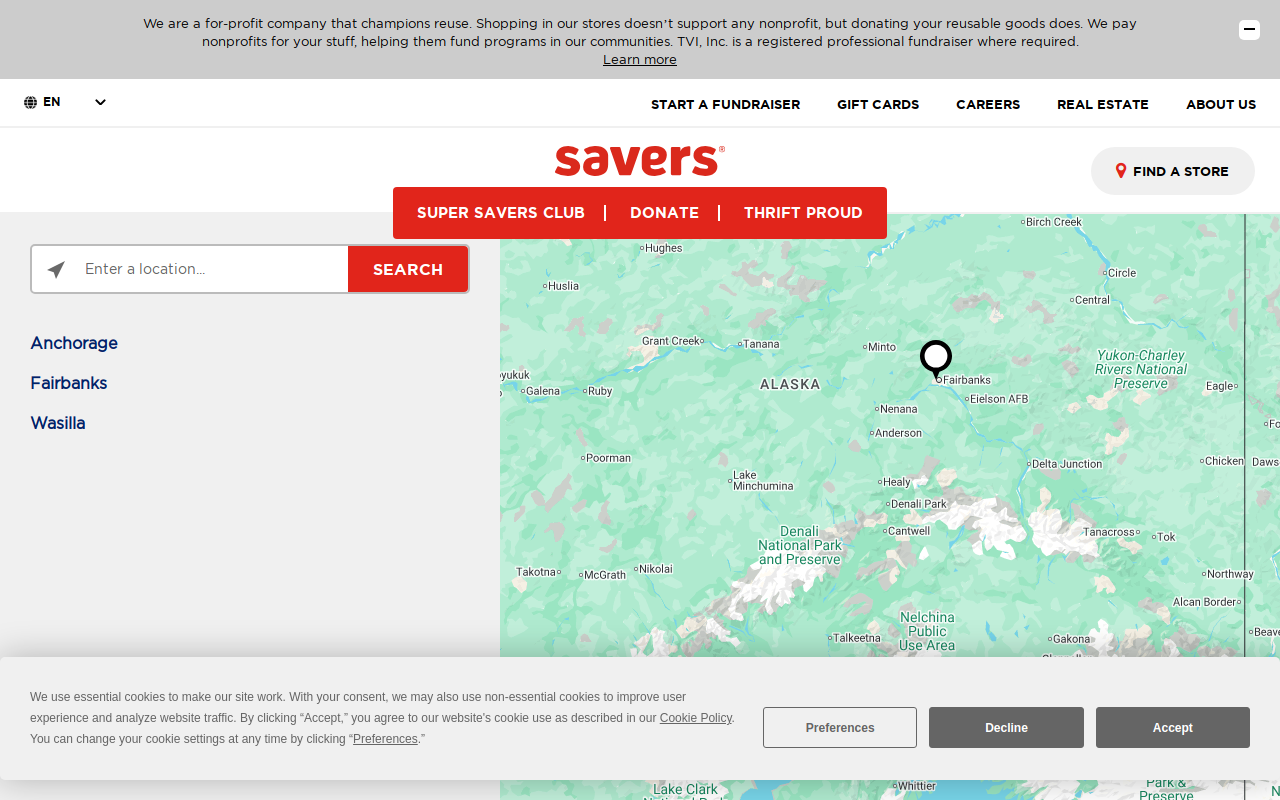The width and height of the screenshot is (1280, 800).
Task: Click Eielson AFB label on map
Action: coord(998,399)
